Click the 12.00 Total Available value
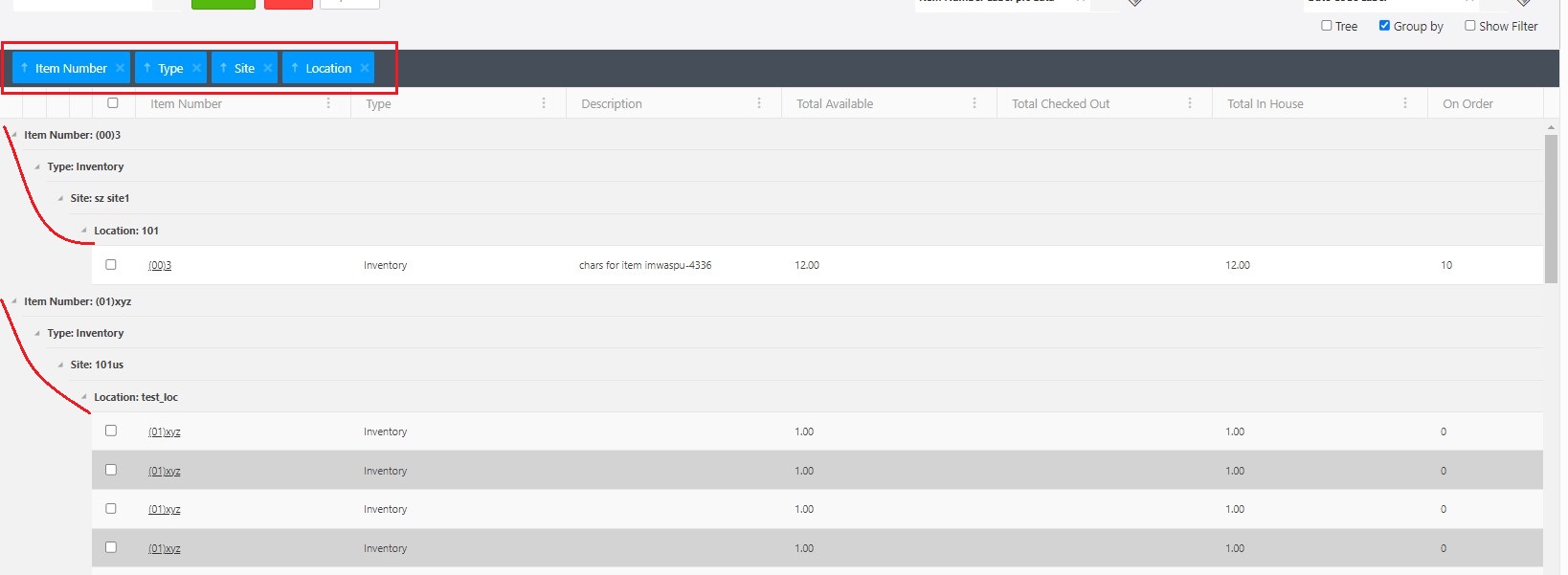 [807, 265]
